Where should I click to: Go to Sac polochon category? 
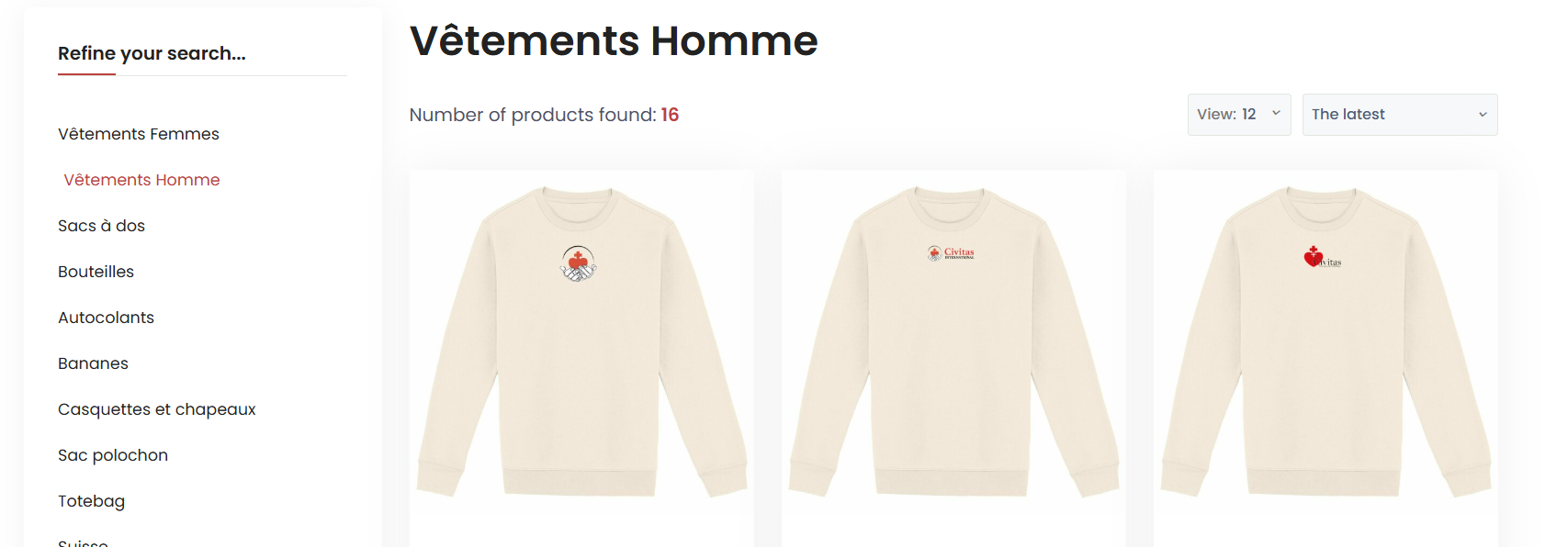pyautogui.click(x=112, y=455)
